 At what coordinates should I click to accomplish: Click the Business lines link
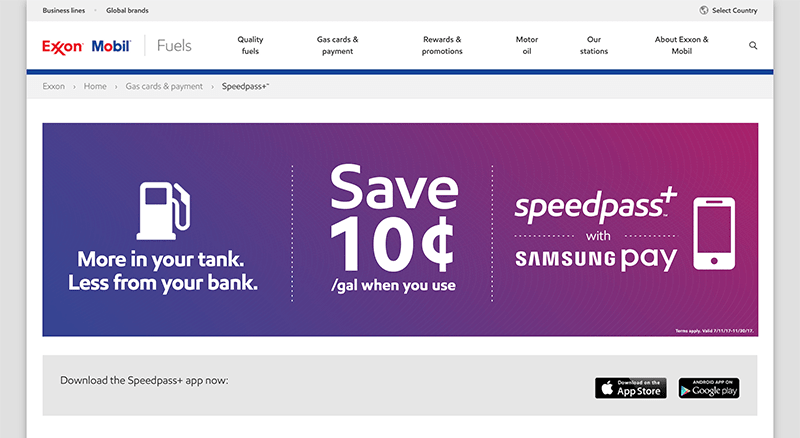64,10
